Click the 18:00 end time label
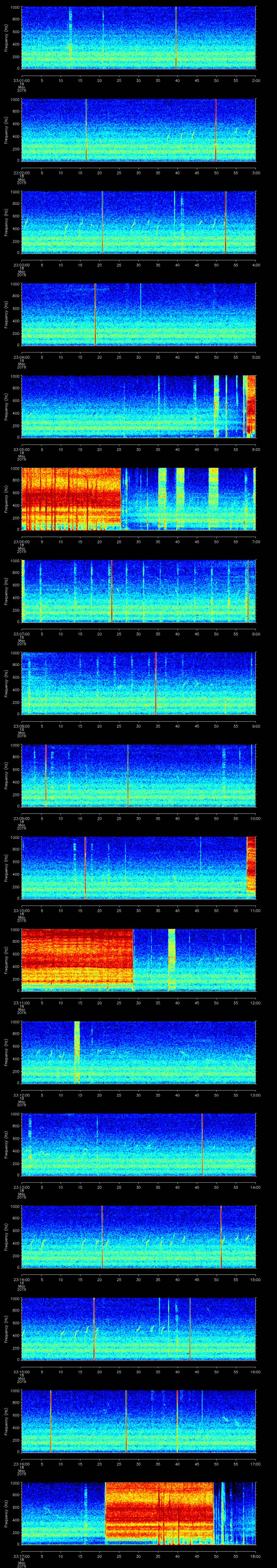The width and height of the screenshot is (277, 1568). (x=255, y=1556)
